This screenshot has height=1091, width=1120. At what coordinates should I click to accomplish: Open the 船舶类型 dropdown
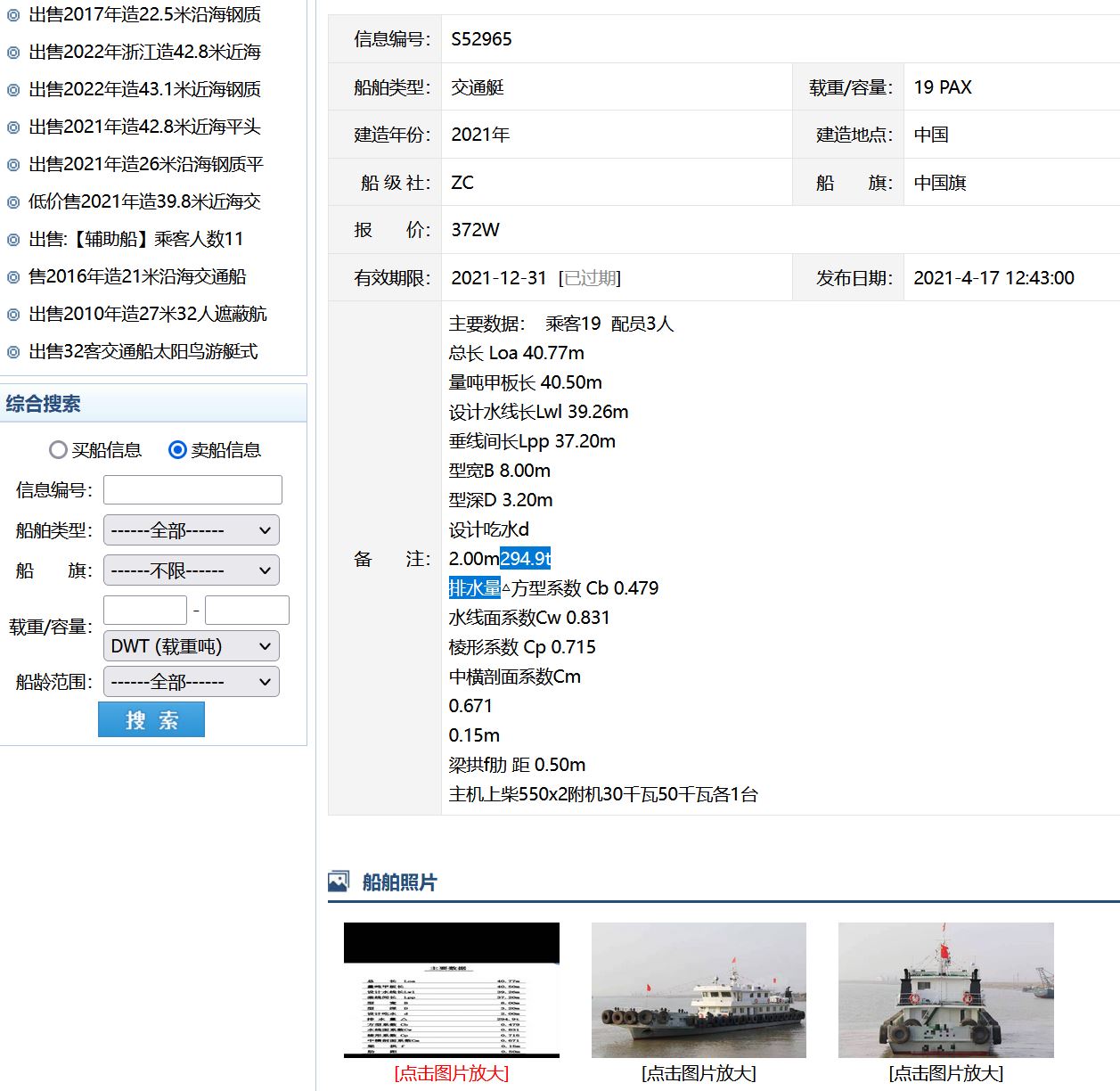[x=192, y=530]
